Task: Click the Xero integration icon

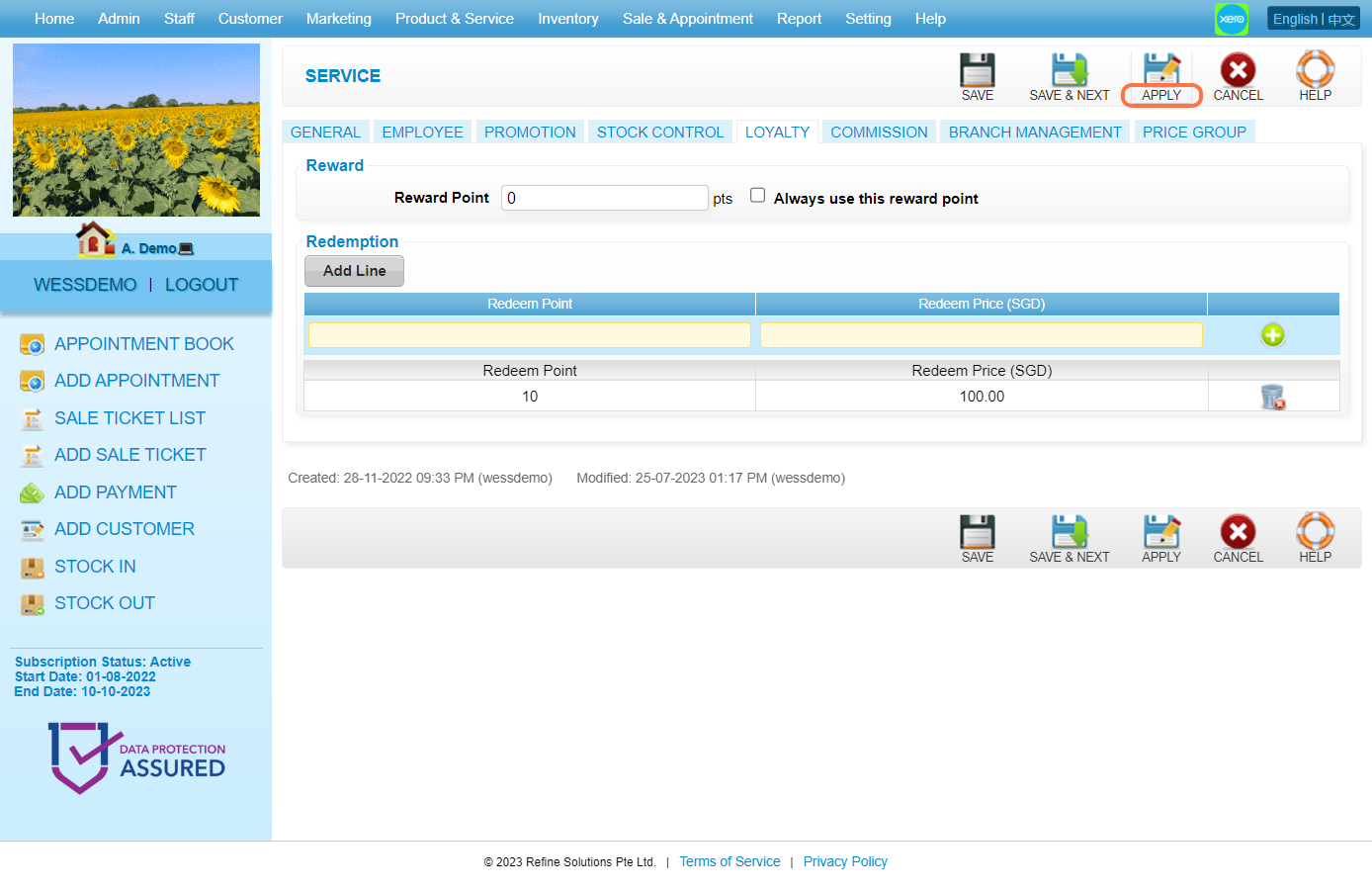Action: tap(1232, 19)
